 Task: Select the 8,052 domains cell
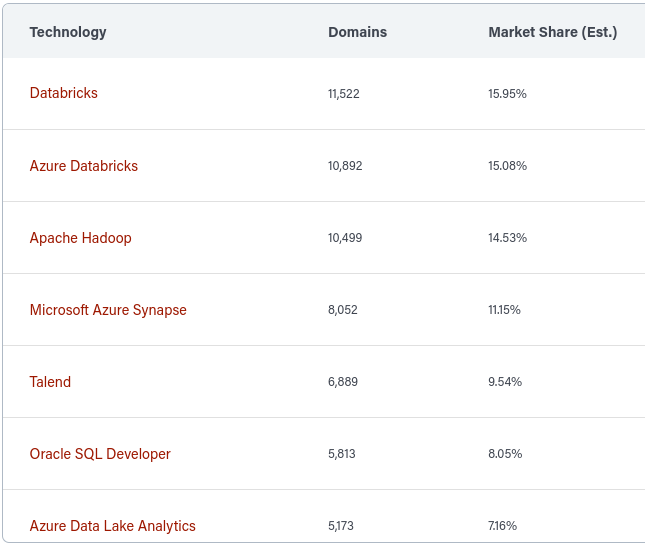[343, 310]
